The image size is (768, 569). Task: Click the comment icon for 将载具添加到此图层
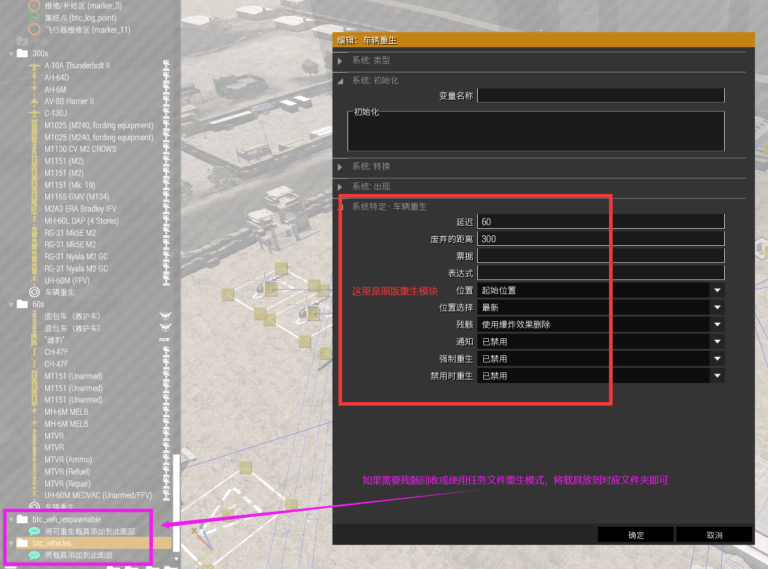[x=34, y=555]
